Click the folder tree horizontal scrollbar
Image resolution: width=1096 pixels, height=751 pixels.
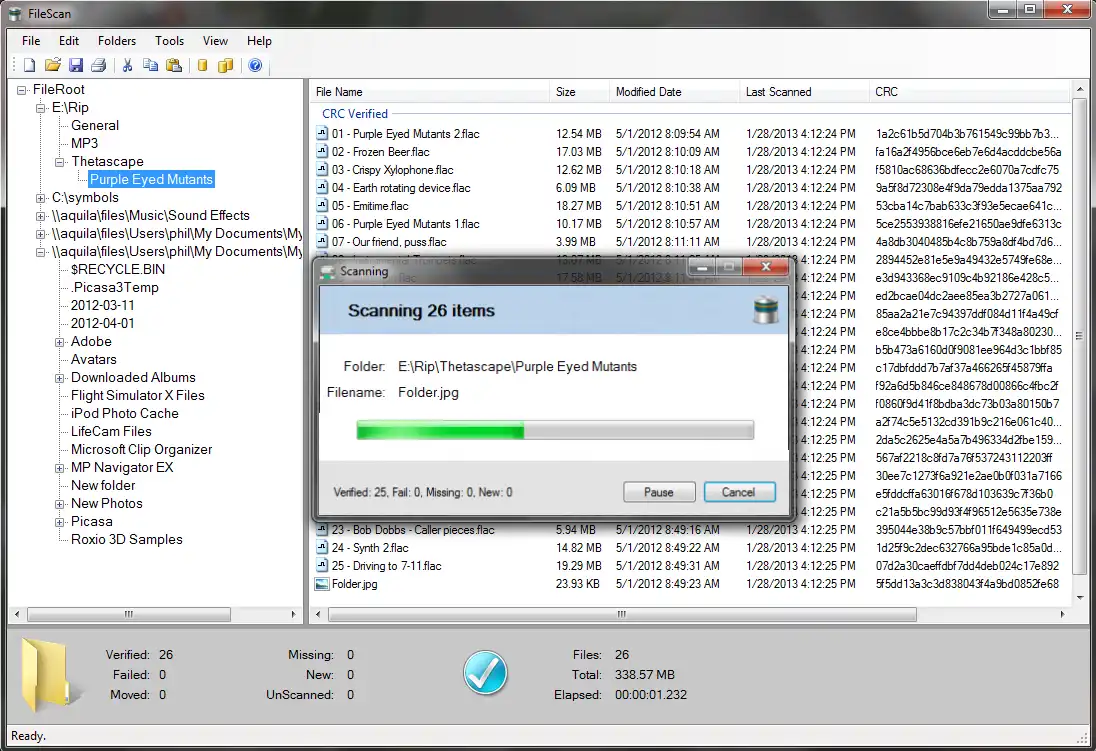tap(129, 614)
